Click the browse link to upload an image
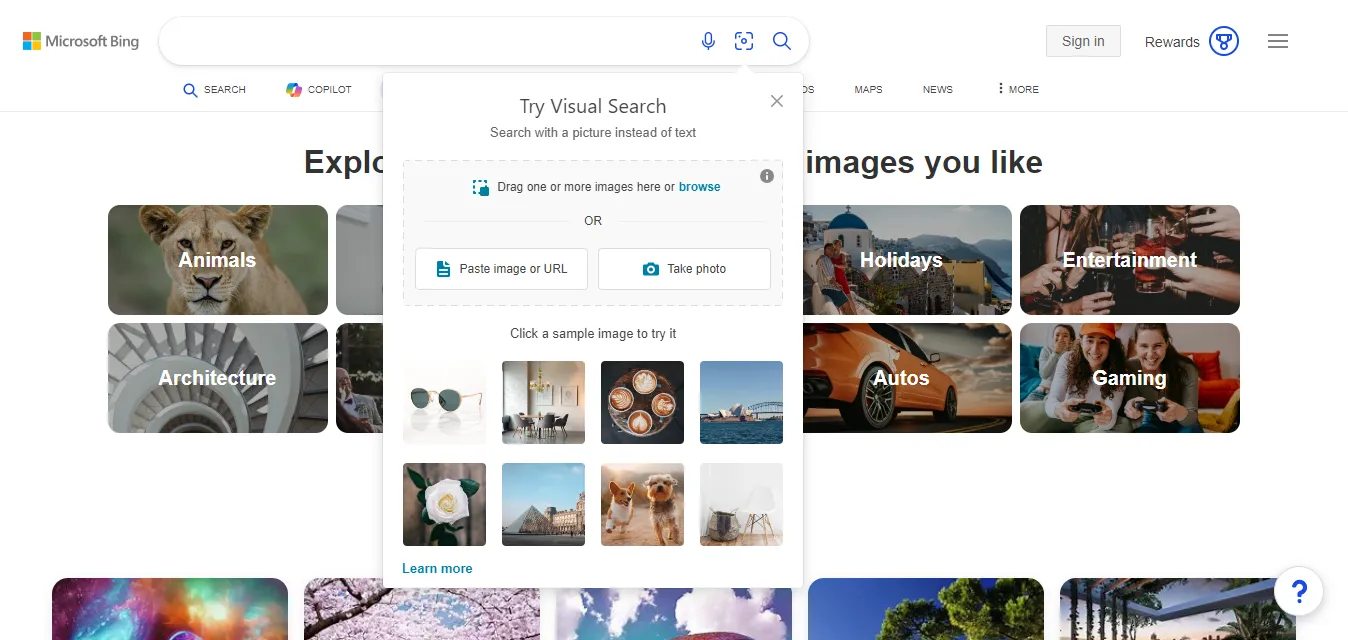 699,187
